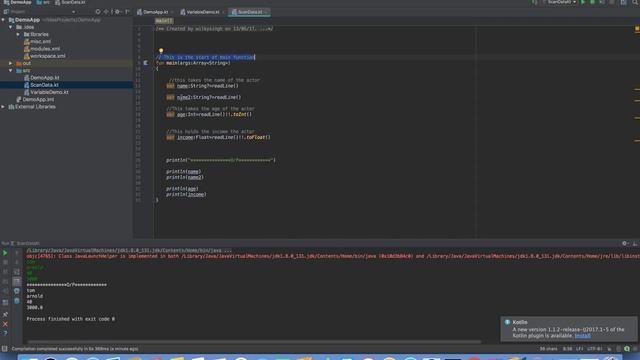The height and width of the screenshot is (360, 640).
Task: Click the 'arnold' output line in the console
Action: click(35, 296)
